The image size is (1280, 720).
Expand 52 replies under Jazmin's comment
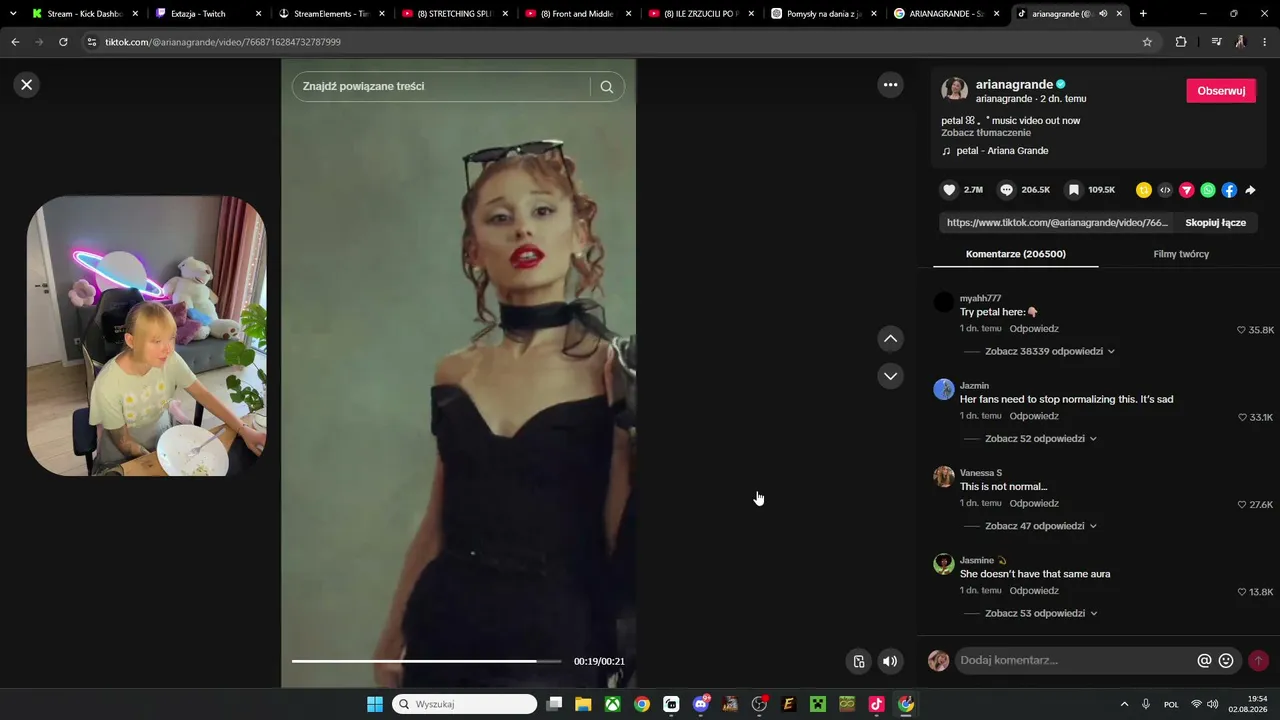pyautogui.click(x=1041, y=439)
